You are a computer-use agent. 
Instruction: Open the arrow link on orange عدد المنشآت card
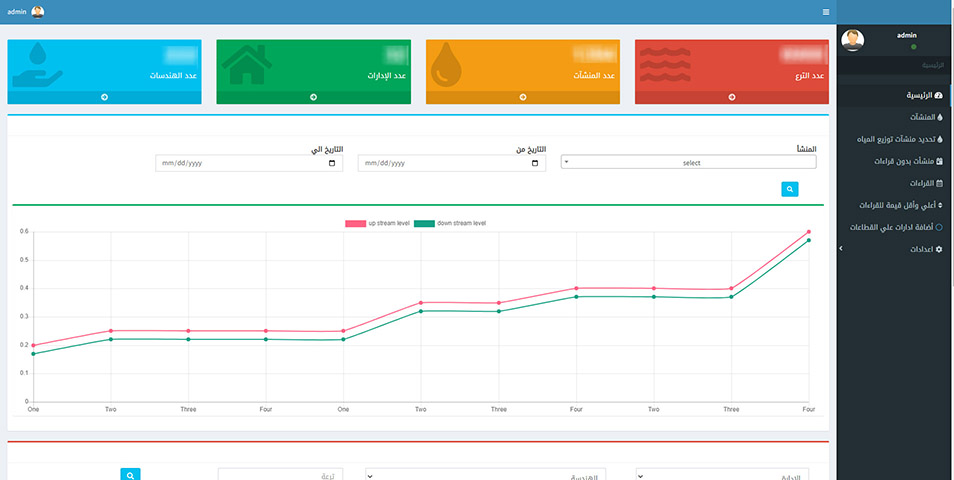coord(523,97)
